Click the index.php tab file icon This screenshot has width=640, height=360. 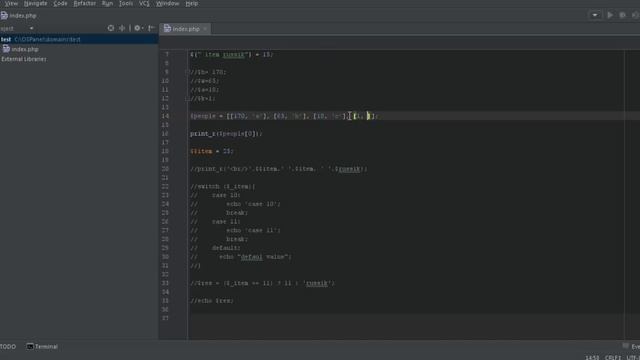(167, 29)
